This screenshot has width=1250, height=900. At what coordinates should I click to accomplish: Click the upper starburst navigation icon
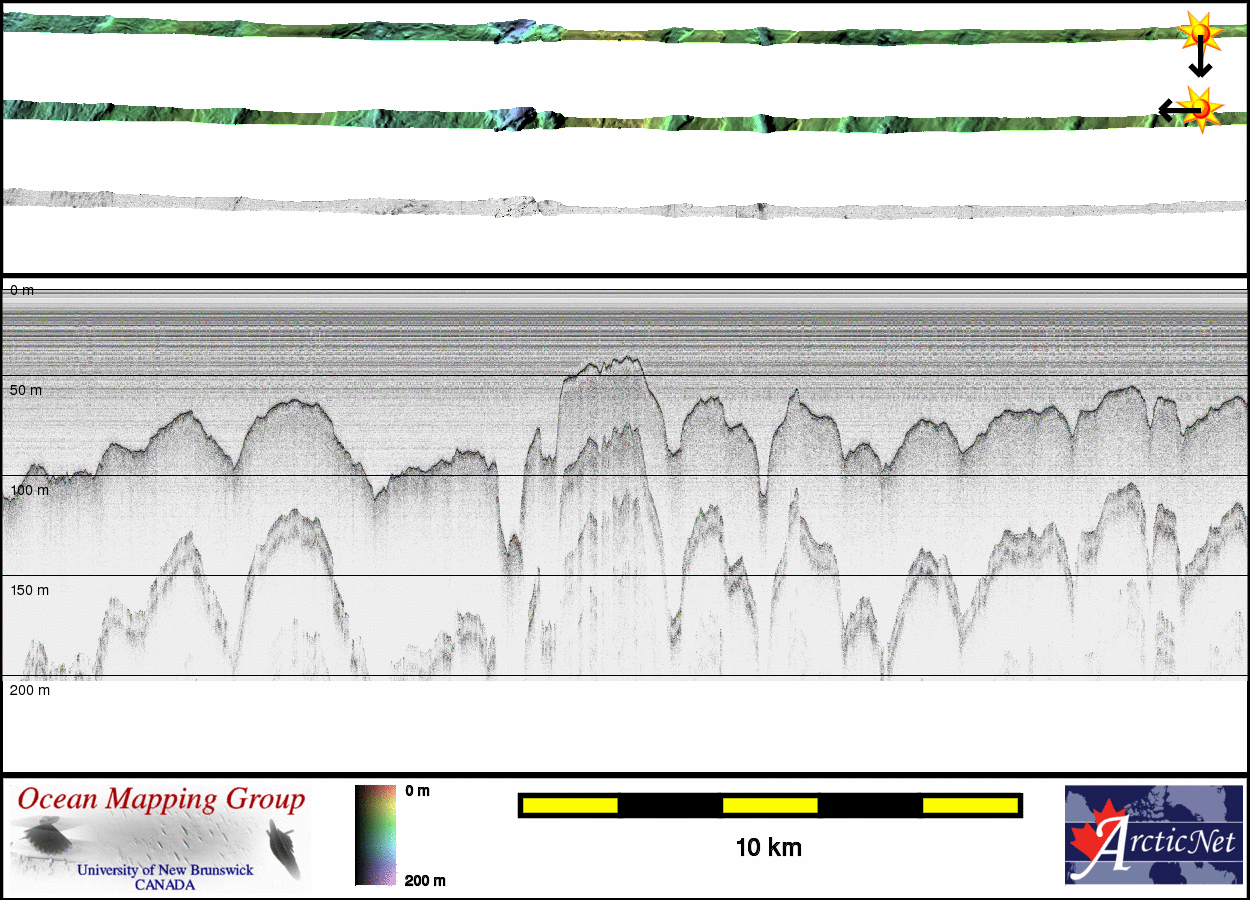[1198, 33]
